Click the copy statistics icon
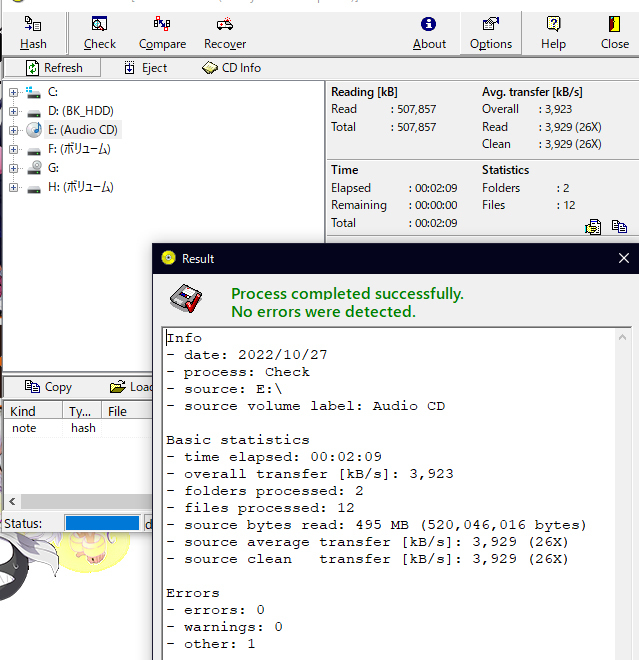Viewport: 639px width, 660px height. [x=619, y=227]
